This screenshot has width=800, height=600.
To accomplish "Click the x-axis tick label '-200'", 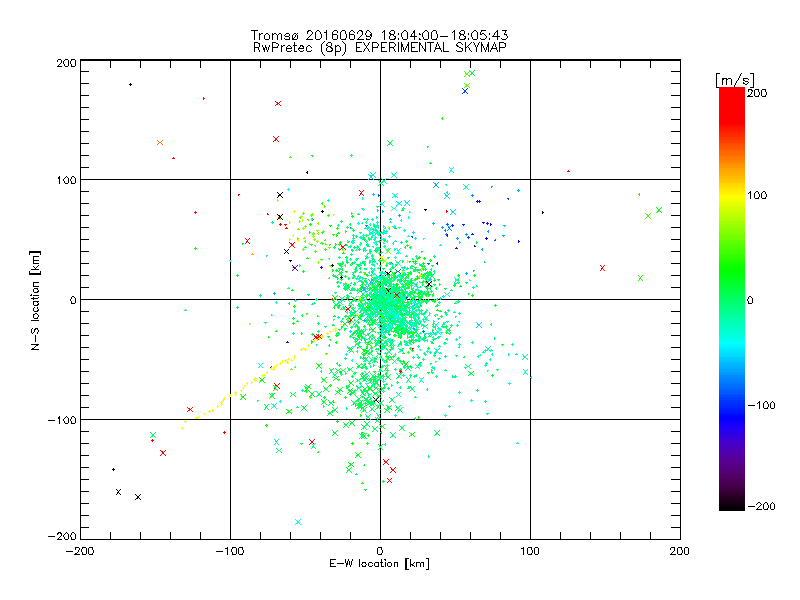I will [80, 551].
